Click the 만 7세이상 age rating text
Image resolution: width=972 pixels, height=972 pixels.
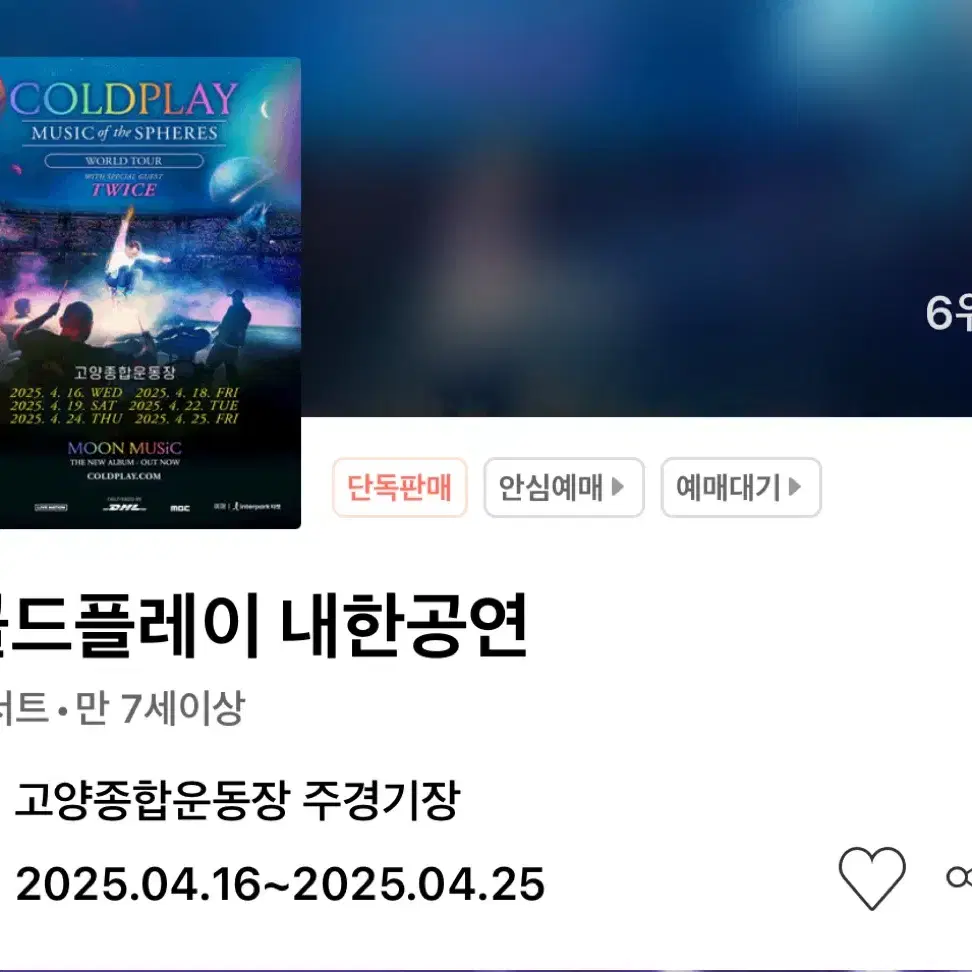[160, 708]
